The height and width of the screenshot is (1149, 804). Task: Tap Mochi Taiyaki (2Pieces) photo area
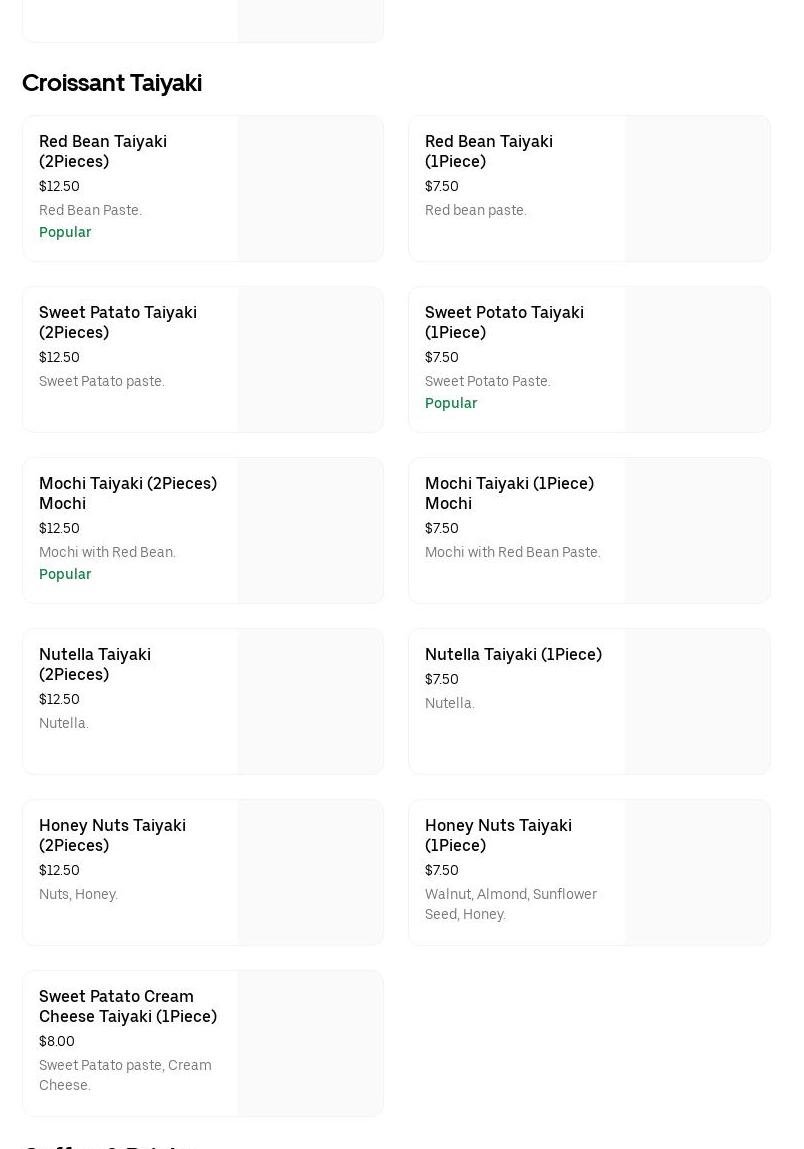(x=310, y=531)
